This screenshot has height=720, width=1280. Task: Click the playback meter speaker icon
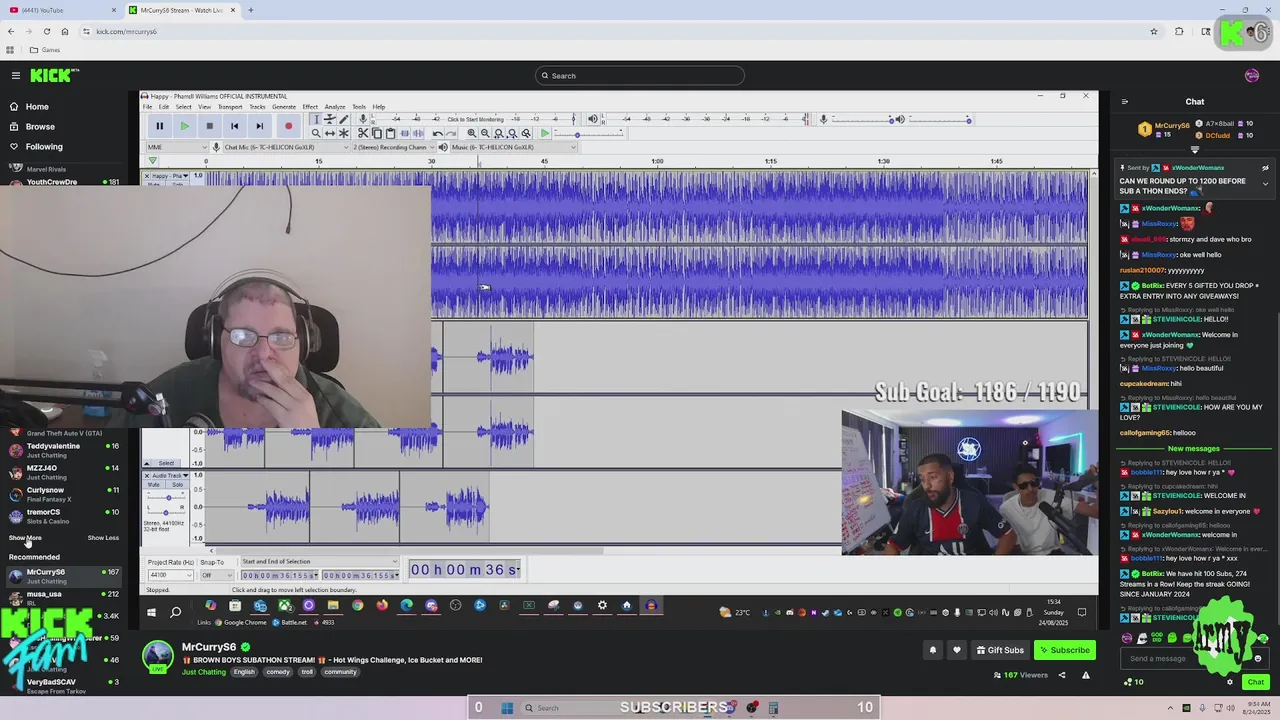pos(592,119)
